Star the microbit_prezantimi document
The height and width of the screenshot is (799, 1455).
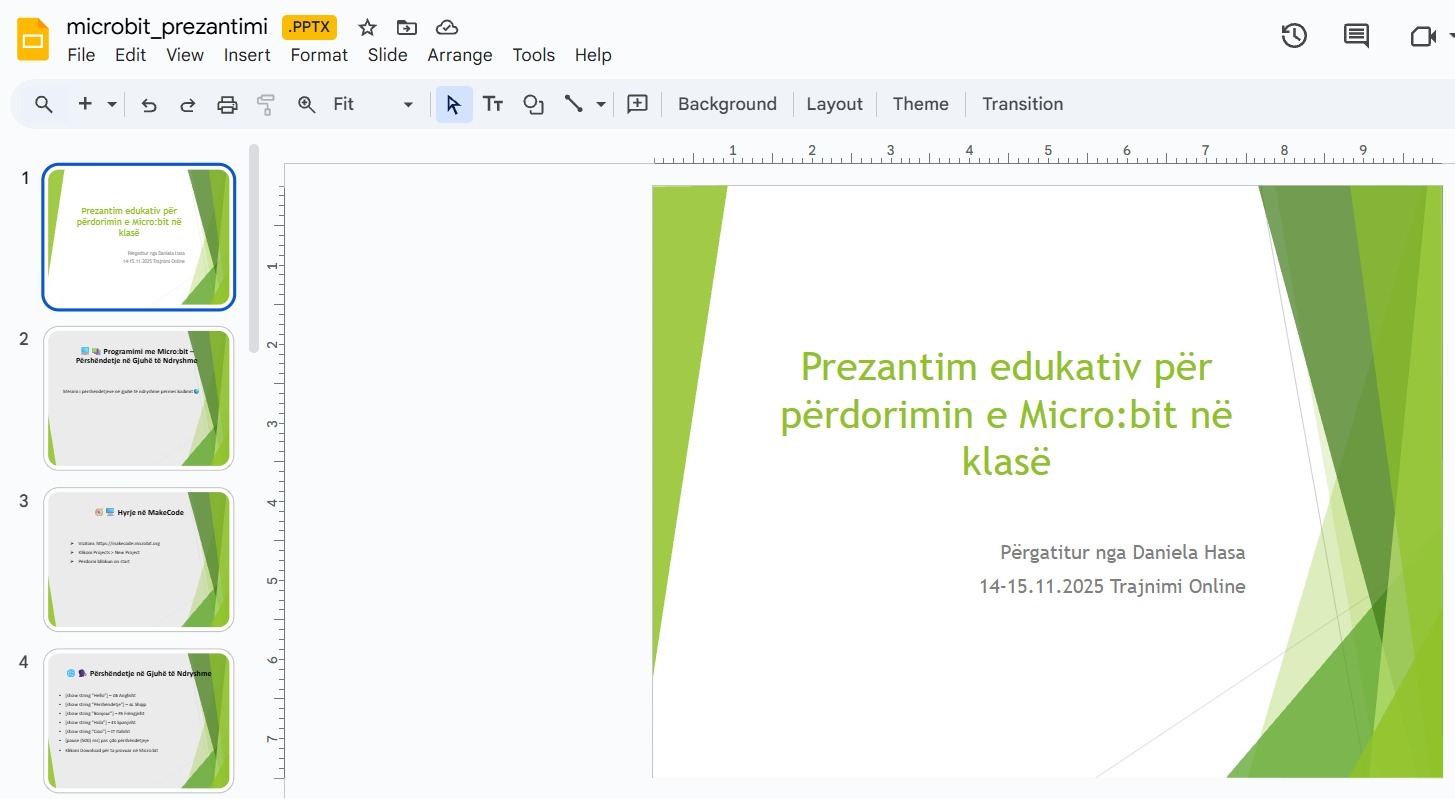(x=367, y=27)
